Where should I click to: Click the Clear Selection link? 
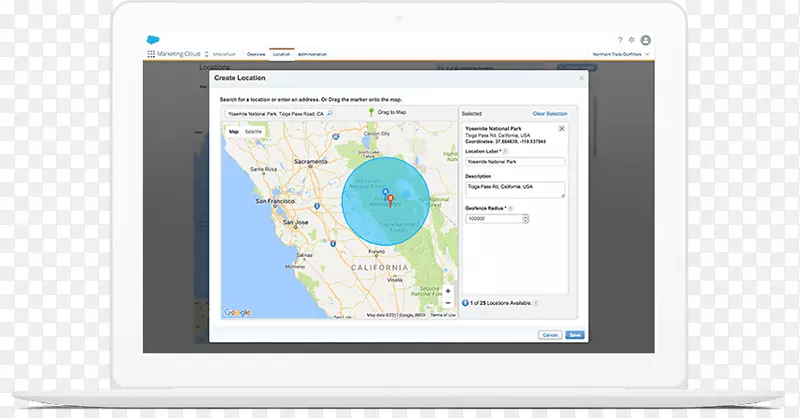[x=549, y=114]
